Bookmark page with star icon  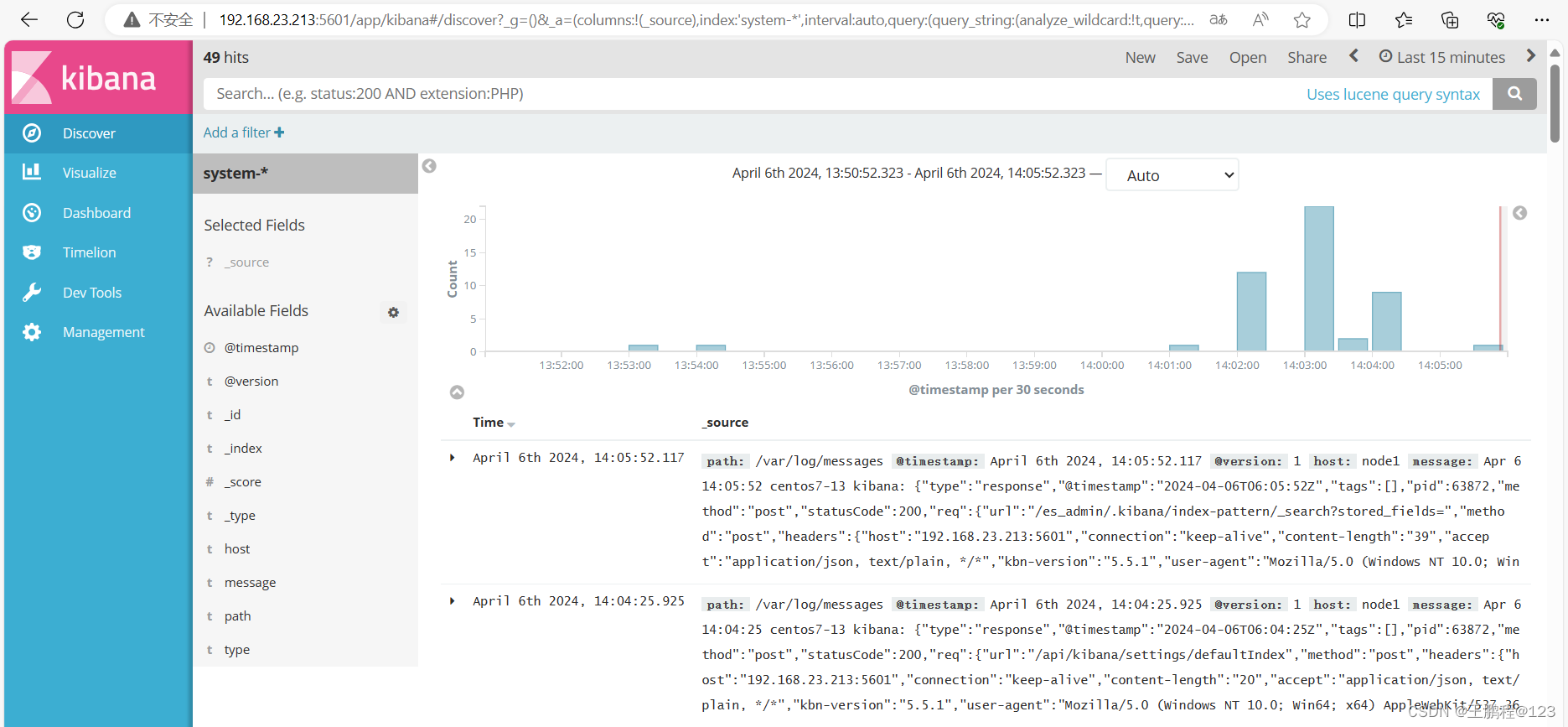coord(1301,19)
